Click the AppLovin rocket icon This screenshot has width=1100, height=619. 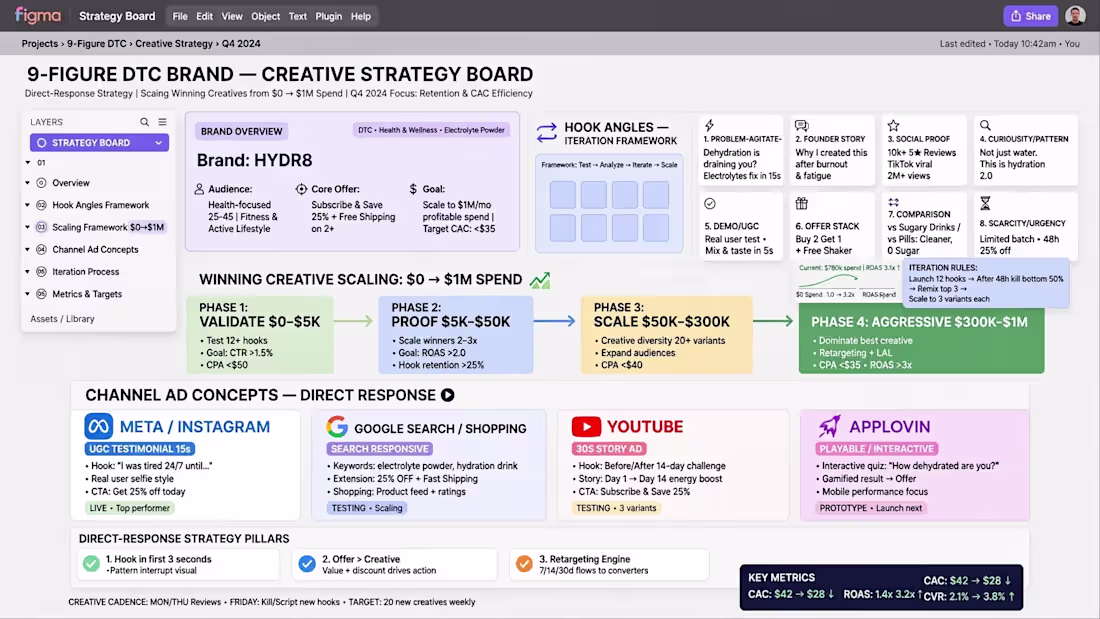coord(829,426)
